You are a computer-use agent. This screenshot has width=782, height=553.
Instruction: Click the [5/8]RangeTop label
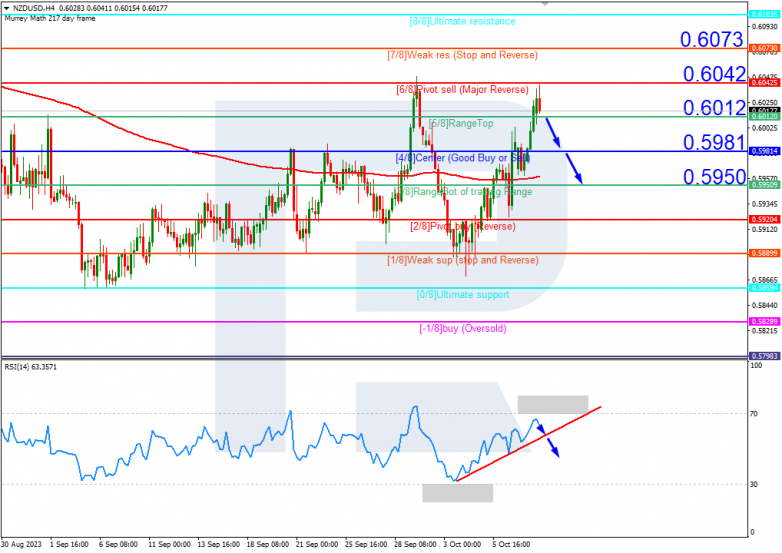pyautogui.click(x=461, y=123)
